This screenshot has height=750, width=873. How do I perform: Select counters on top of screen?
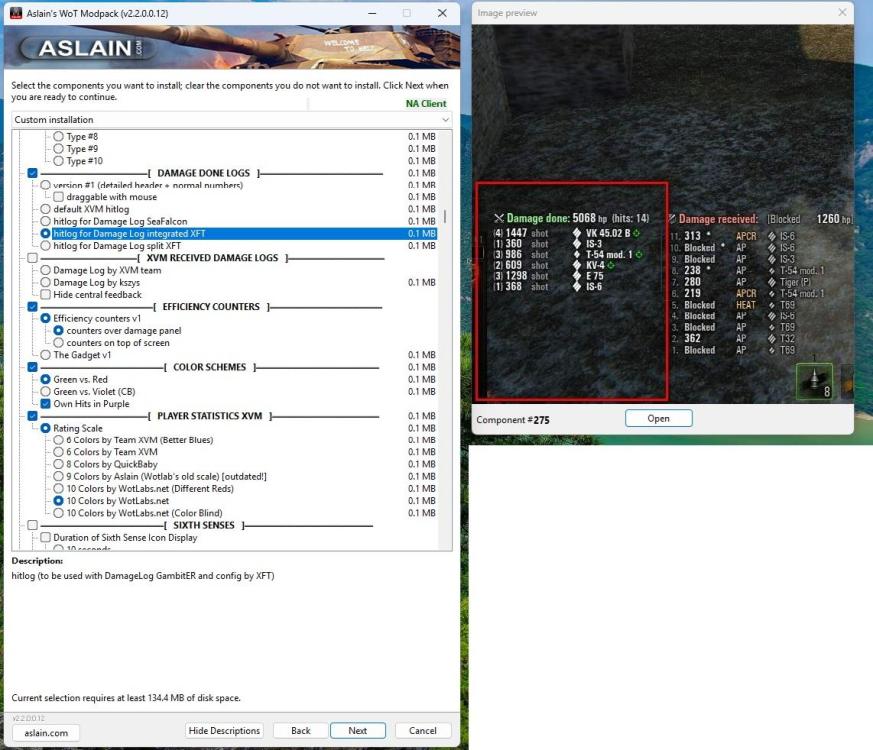58,342
